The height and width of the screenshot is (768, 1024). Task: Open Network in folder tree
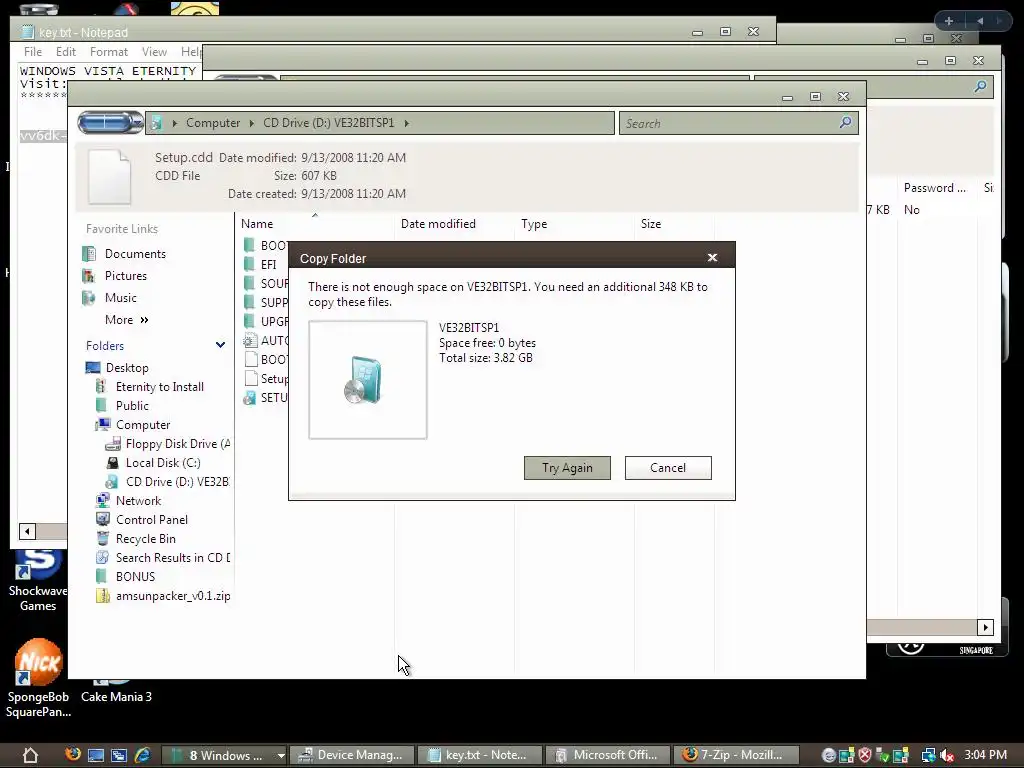[138, 500]
